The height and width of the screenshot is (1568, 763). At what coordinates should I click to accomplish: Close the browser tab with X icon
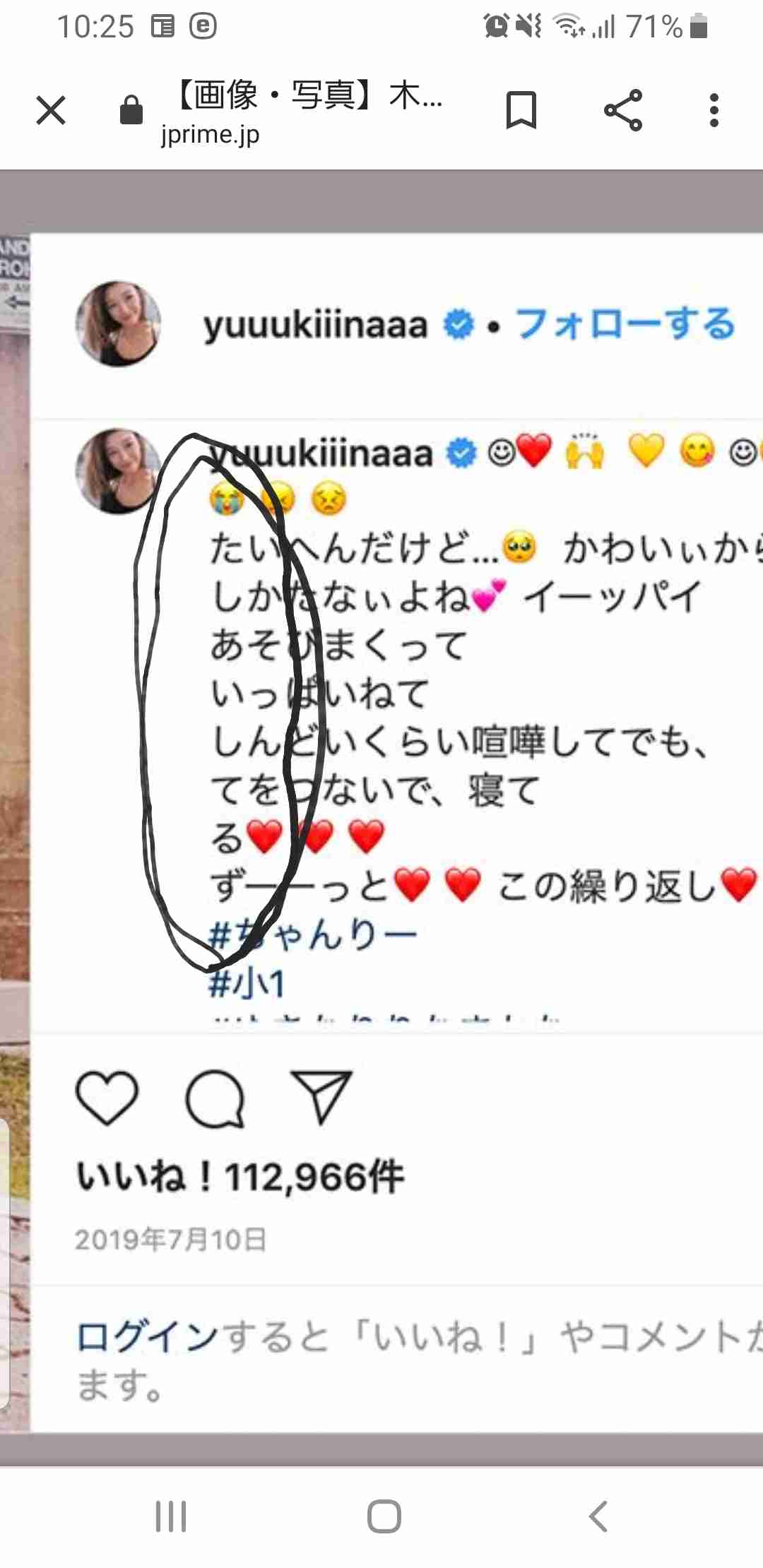coord(51,110)
